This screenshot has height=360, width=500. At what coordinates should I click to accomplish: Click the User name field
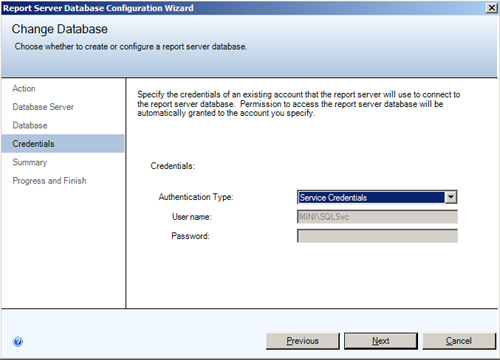377,217
